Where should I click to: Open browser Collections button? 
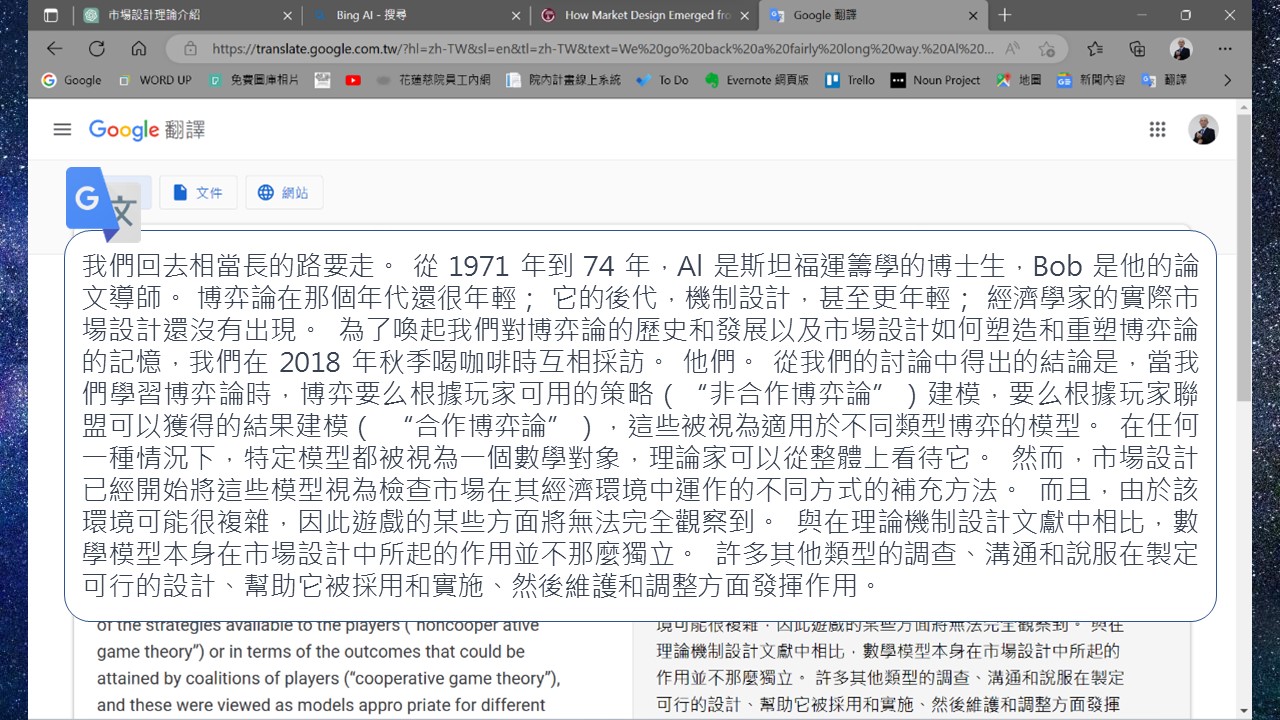(1137, 48)
